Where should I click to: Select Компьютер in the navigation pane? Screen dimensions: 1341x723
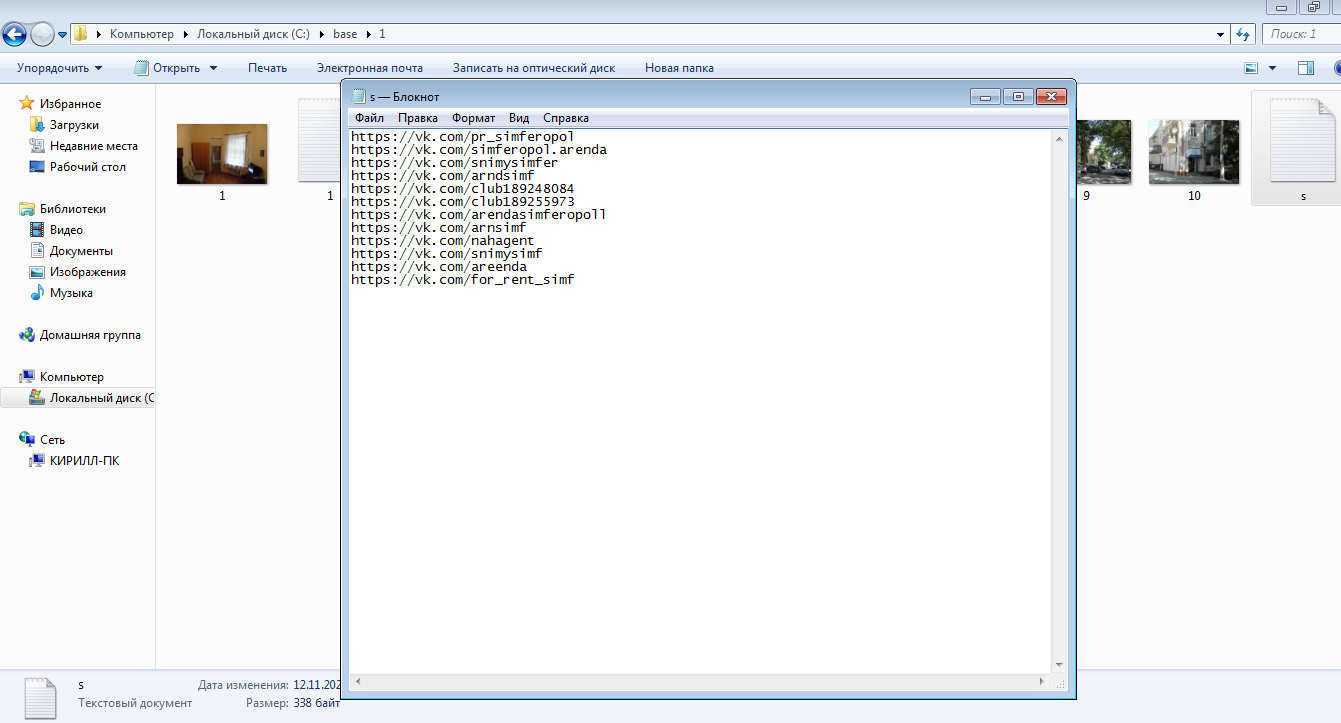(x=71, y=377)
